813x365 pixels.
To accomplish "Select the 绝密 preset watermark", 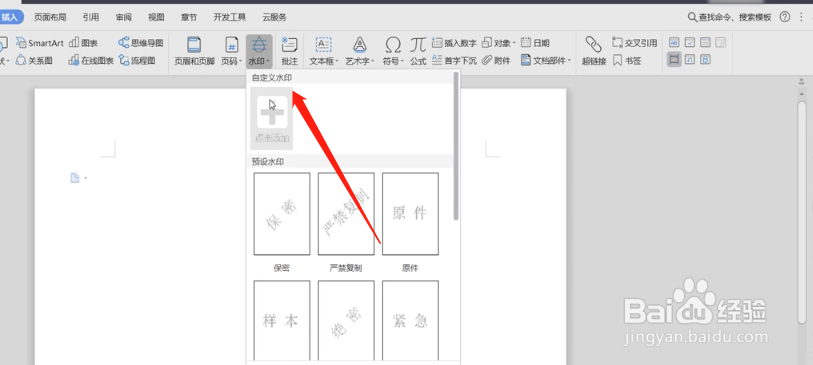I will click(x=346, y=320).
